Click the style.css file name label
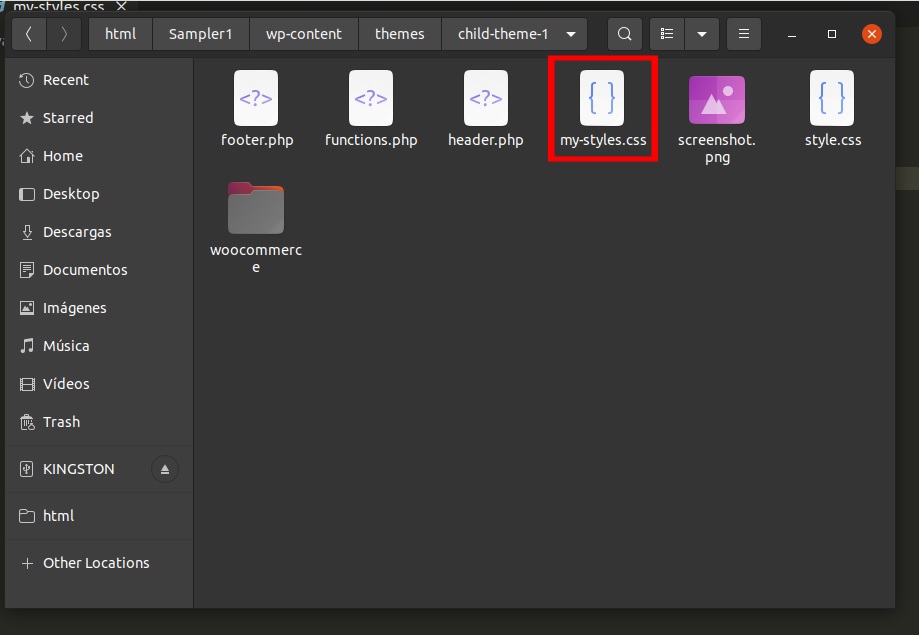919x635 pixels. pyautogui.click(x=833, y=140)
